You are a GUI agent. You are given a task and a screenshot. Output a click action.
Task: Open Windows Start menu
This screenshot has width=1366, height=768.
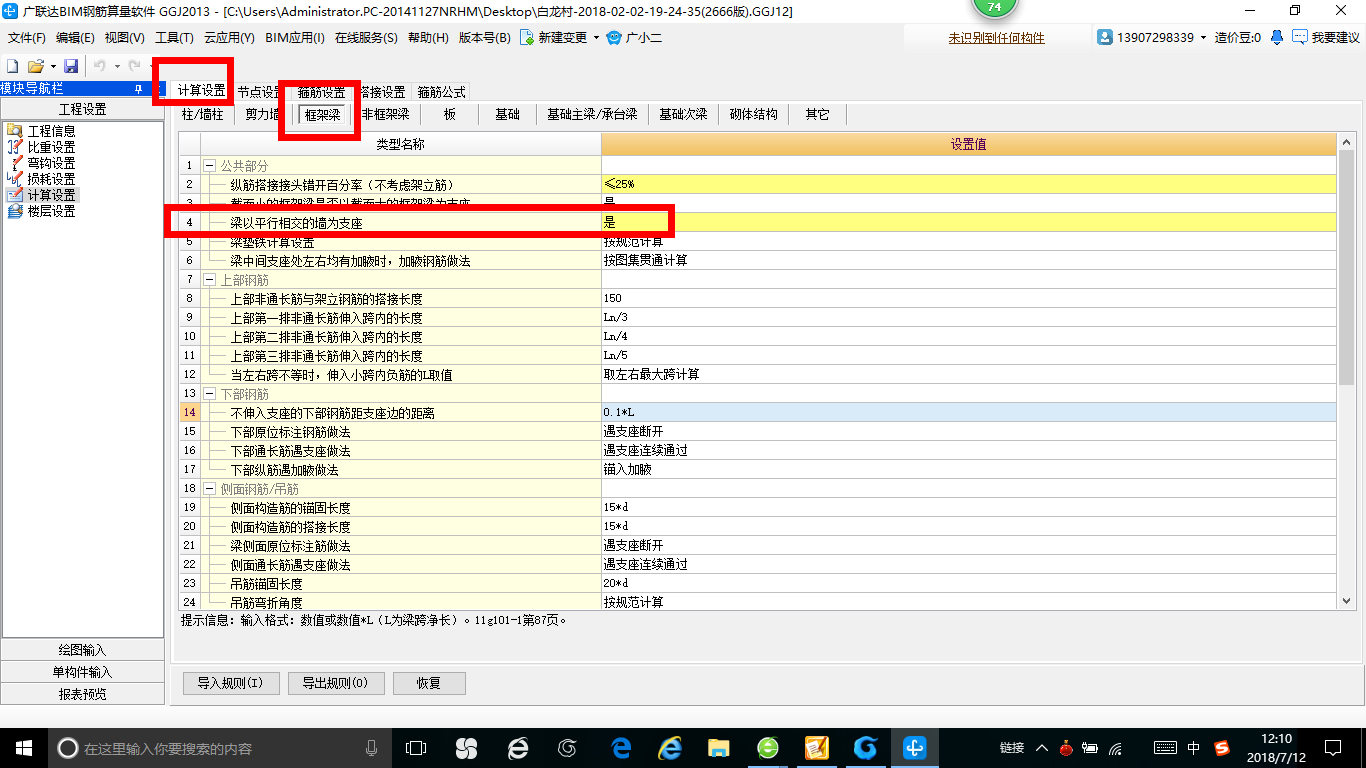23,747
